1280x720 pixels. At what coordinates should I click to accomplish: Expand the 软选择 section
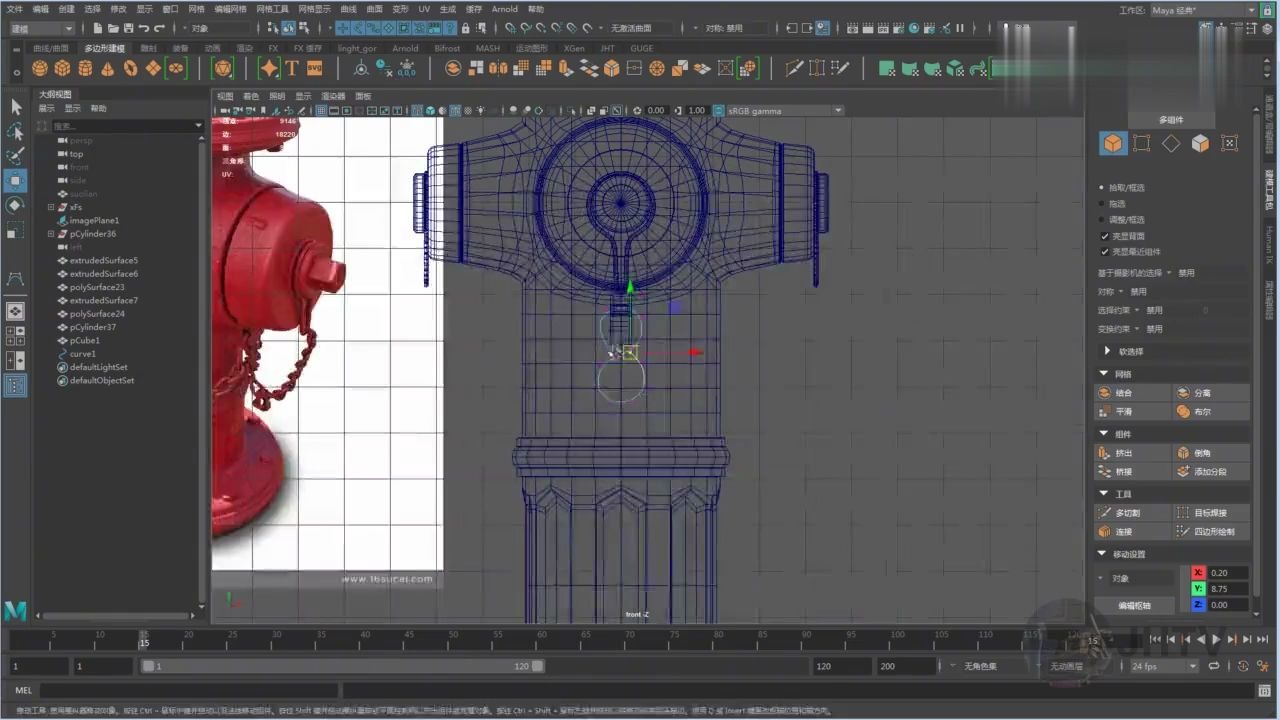tap(1107, 351)
